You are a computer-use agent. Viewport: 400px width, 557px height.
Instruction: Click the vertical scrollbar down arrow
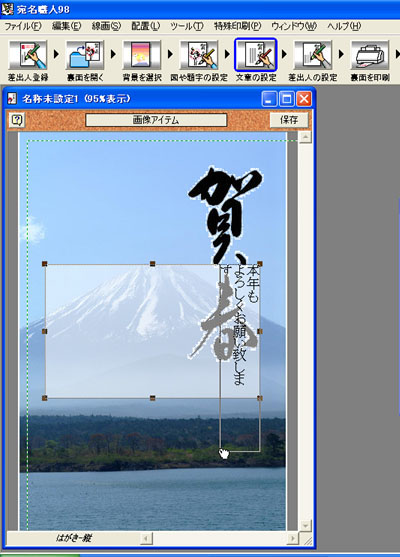pyautogui.click(x=305, y=524)
